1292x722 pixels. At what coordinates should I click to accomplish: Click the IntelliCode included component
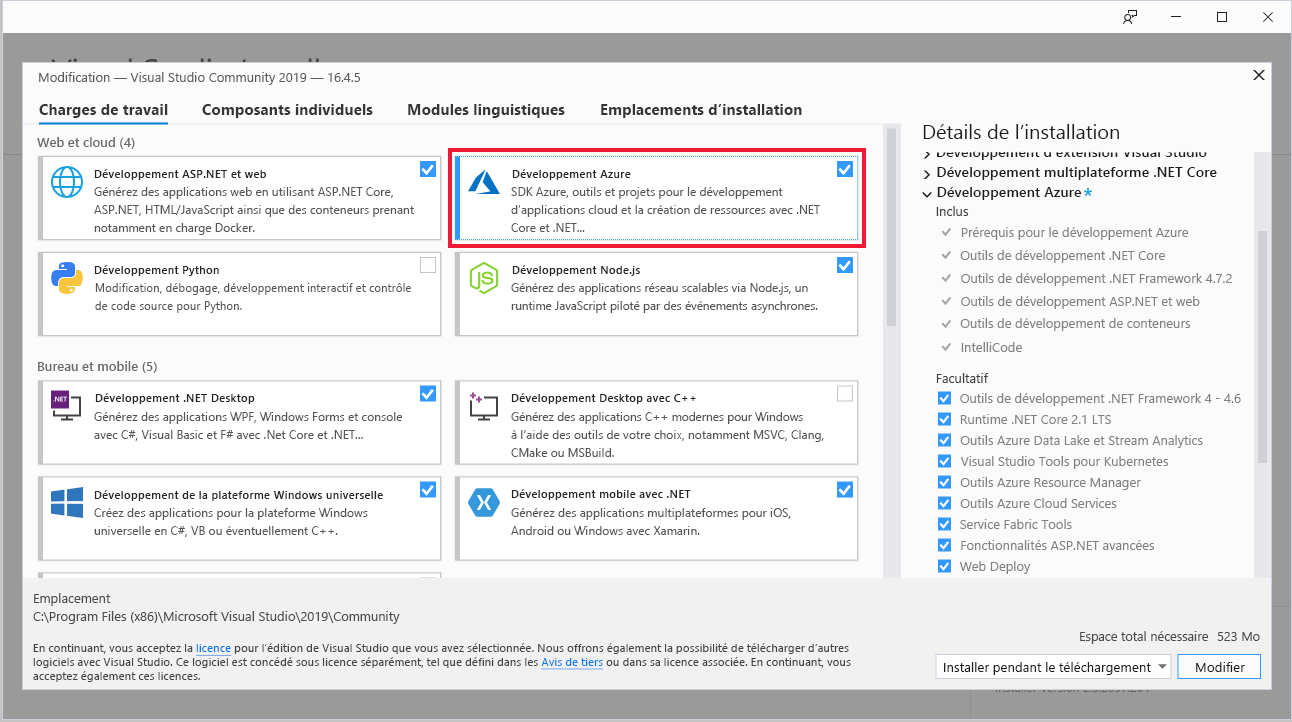click(991, 347)
